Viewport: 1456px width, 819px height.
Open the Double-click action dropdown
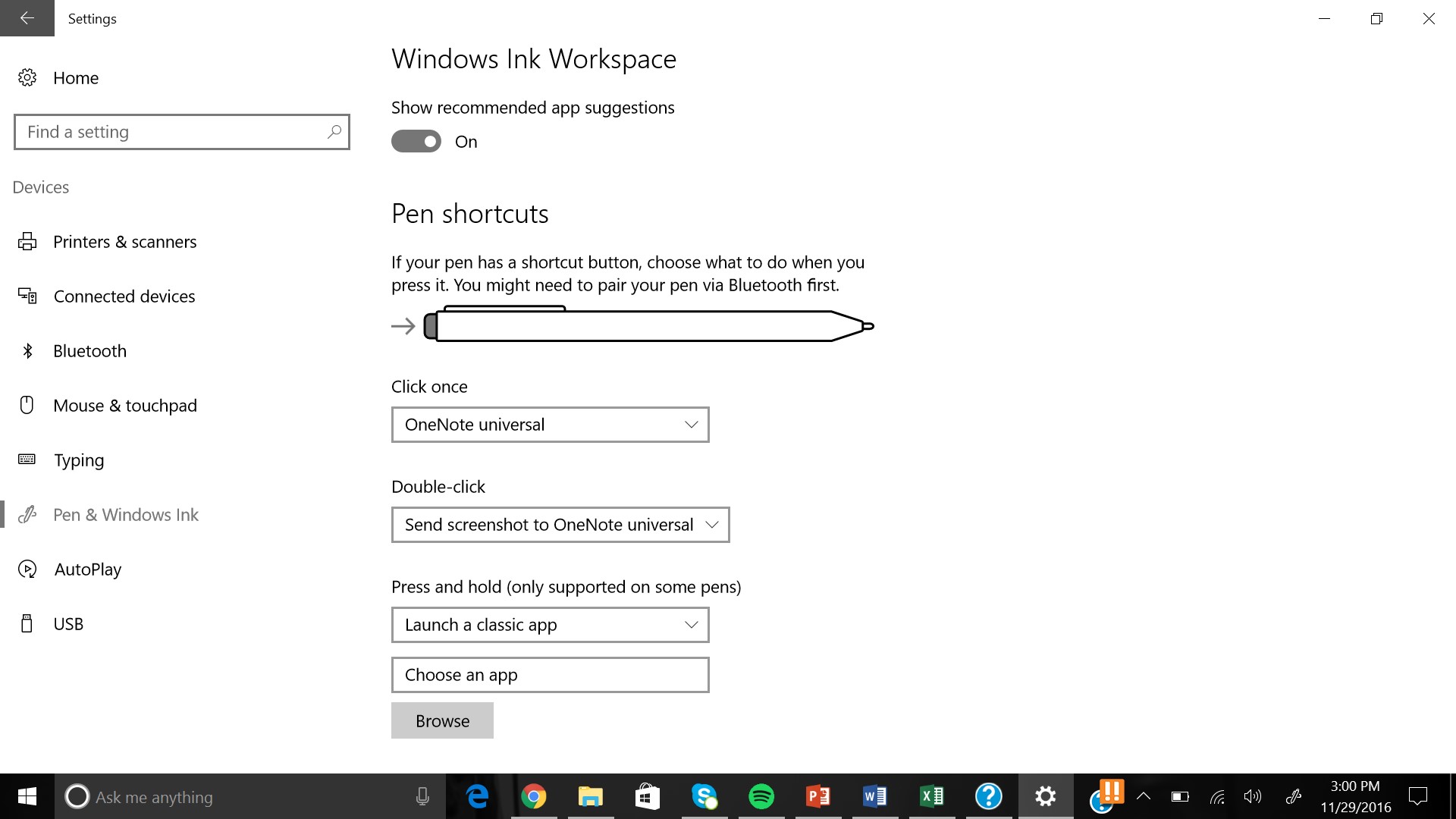[x=560, y=525]
